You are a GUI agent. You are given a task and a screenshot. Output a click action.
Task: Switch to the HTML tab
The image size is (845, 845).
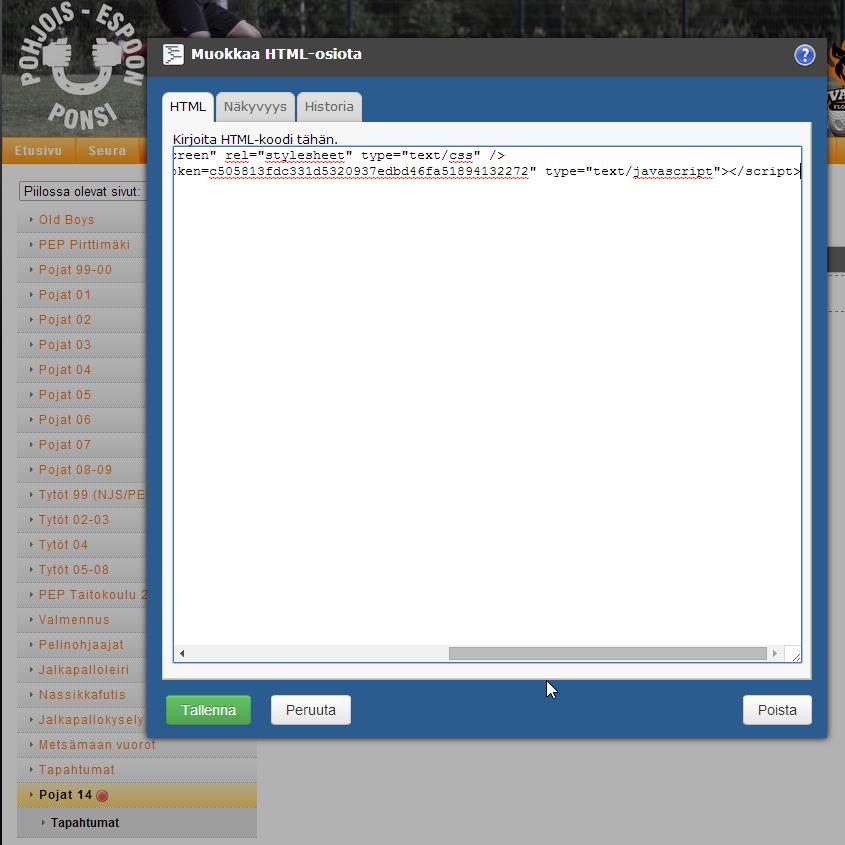pyautogui.click(x=188, y=107)
